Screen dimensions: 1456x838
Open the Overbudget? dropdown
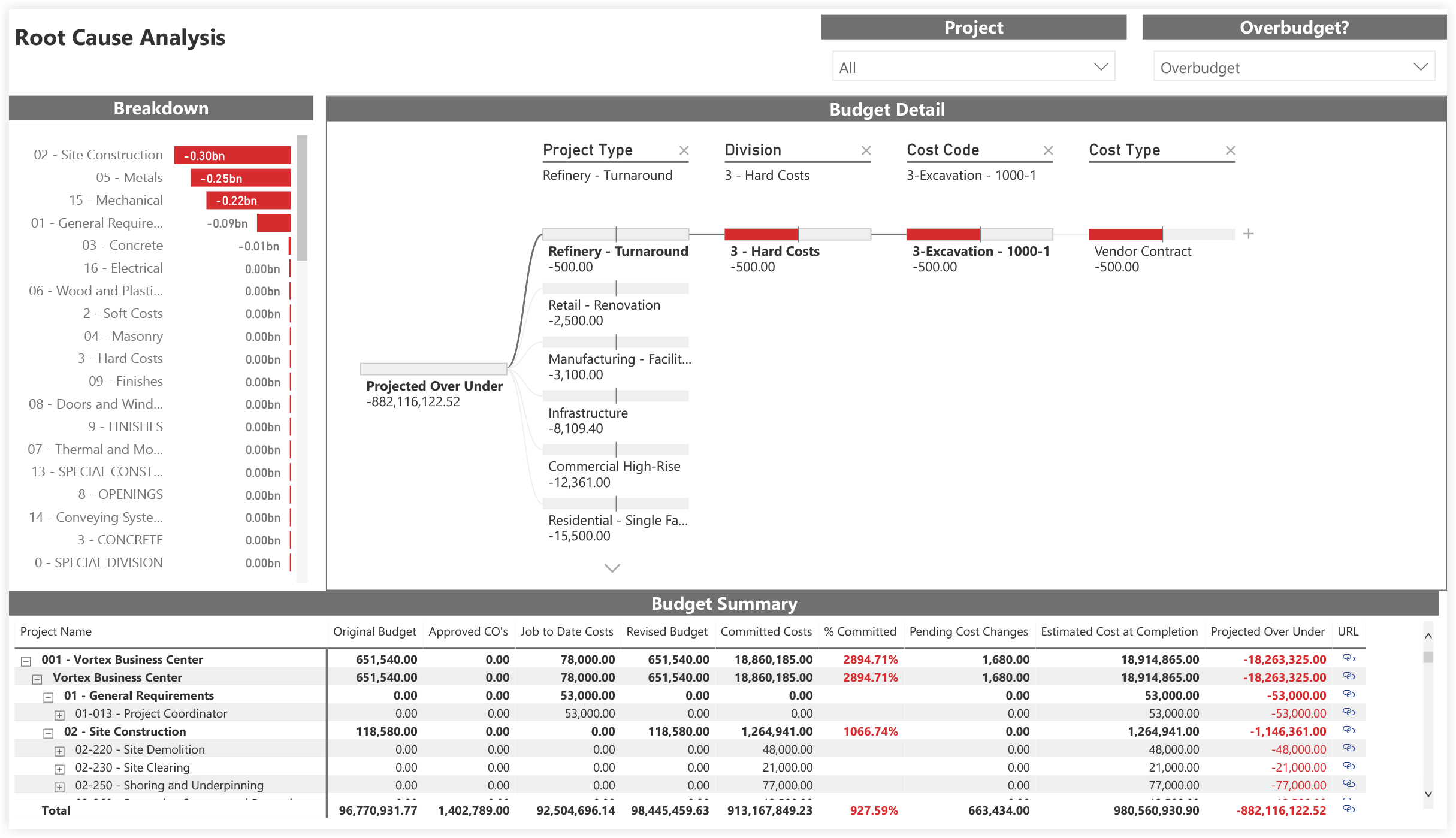[x=1294, y=66]
